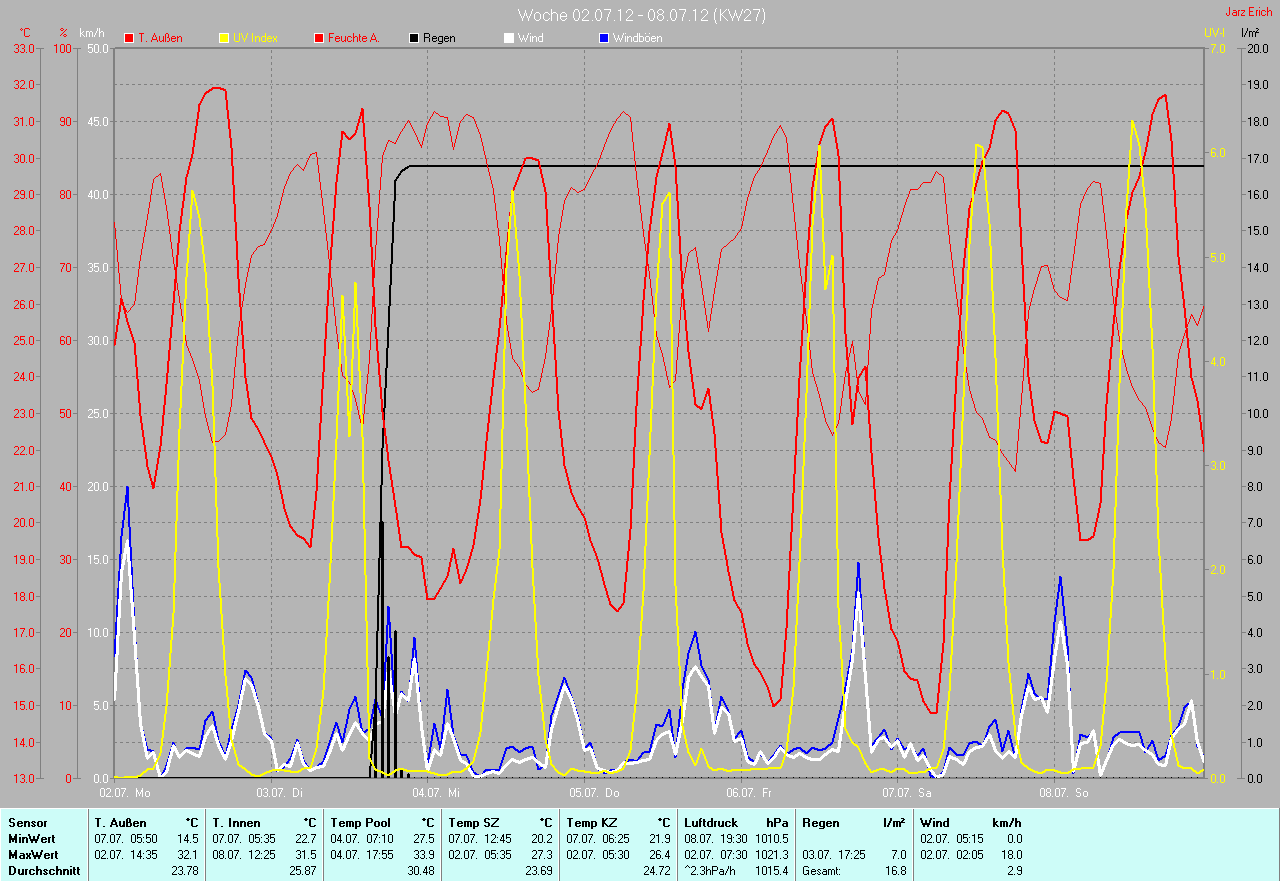The width and height of the screenshot is (1280, 881).
Task: Click the UV-I axis label at top right
Action: 1214,33
